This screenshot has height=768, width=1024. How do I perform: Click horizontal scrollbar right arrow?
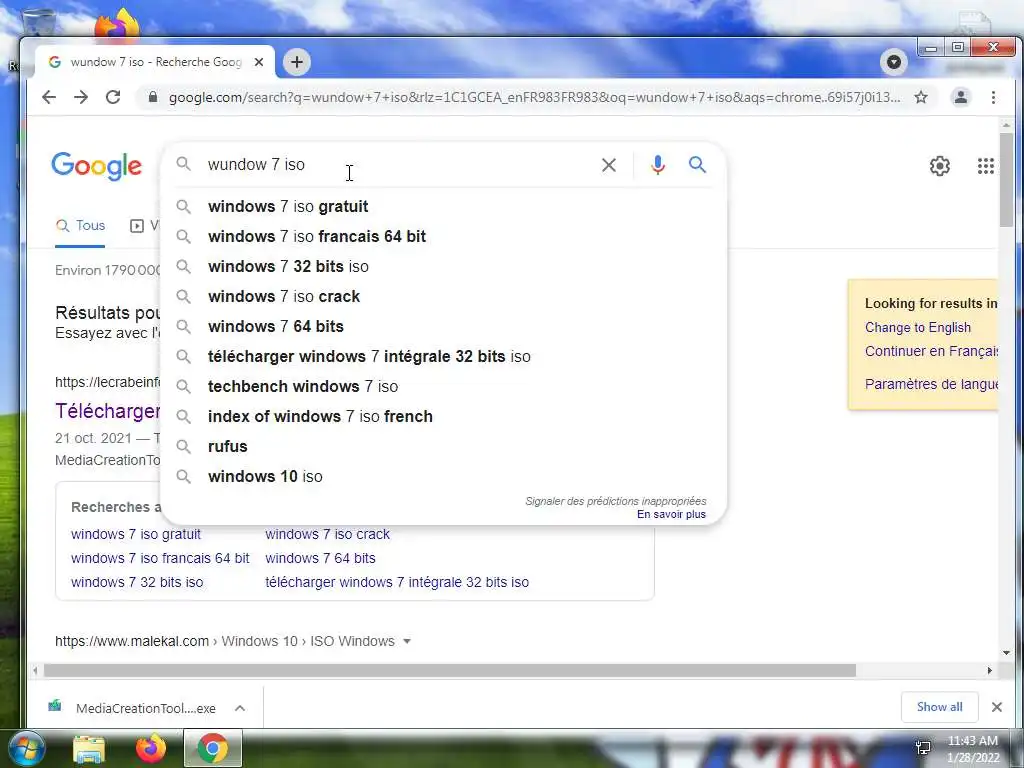click(x=989, y=671)
